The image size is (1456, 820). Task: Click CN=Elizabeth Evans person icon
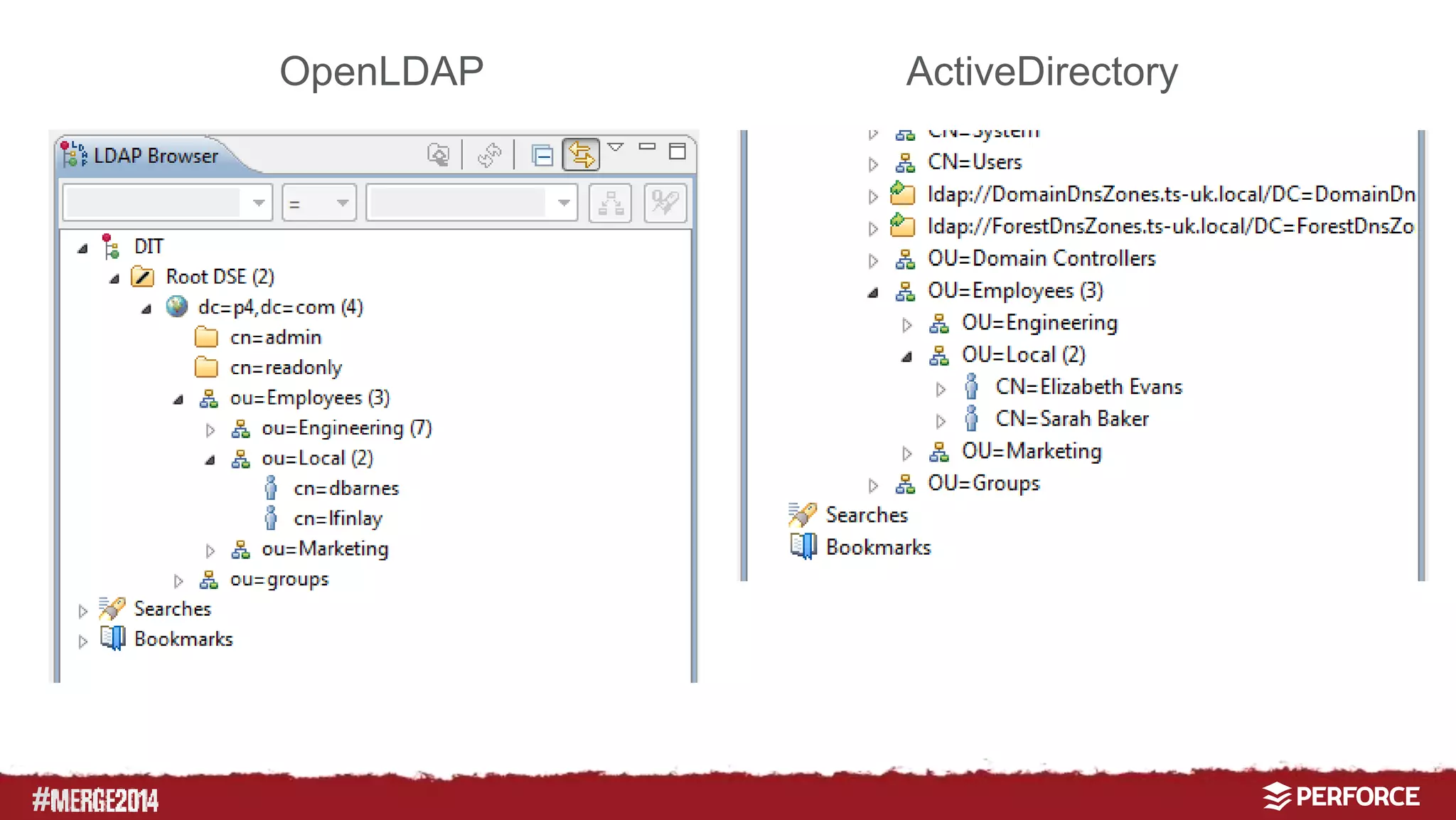point(971,386)
